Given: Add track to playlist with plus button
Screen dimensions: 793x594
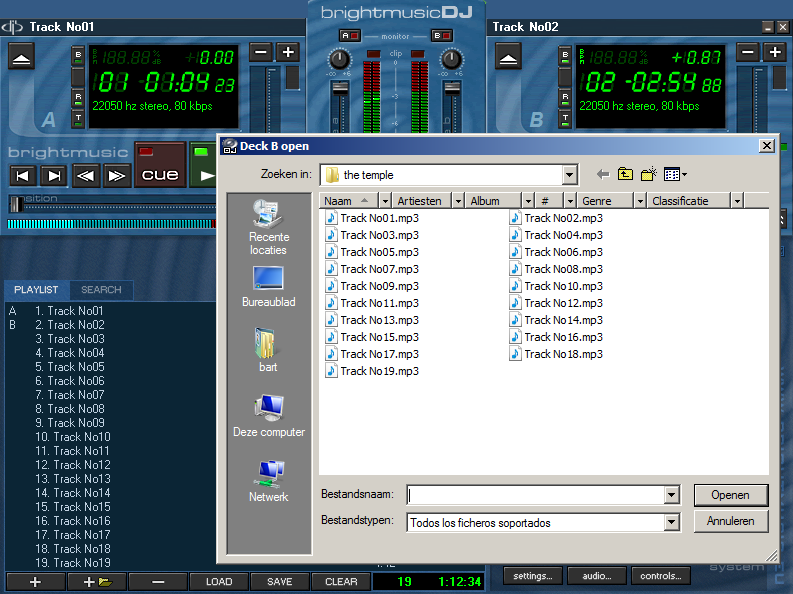Looking at the screenshot, I should tap(35, 582).
